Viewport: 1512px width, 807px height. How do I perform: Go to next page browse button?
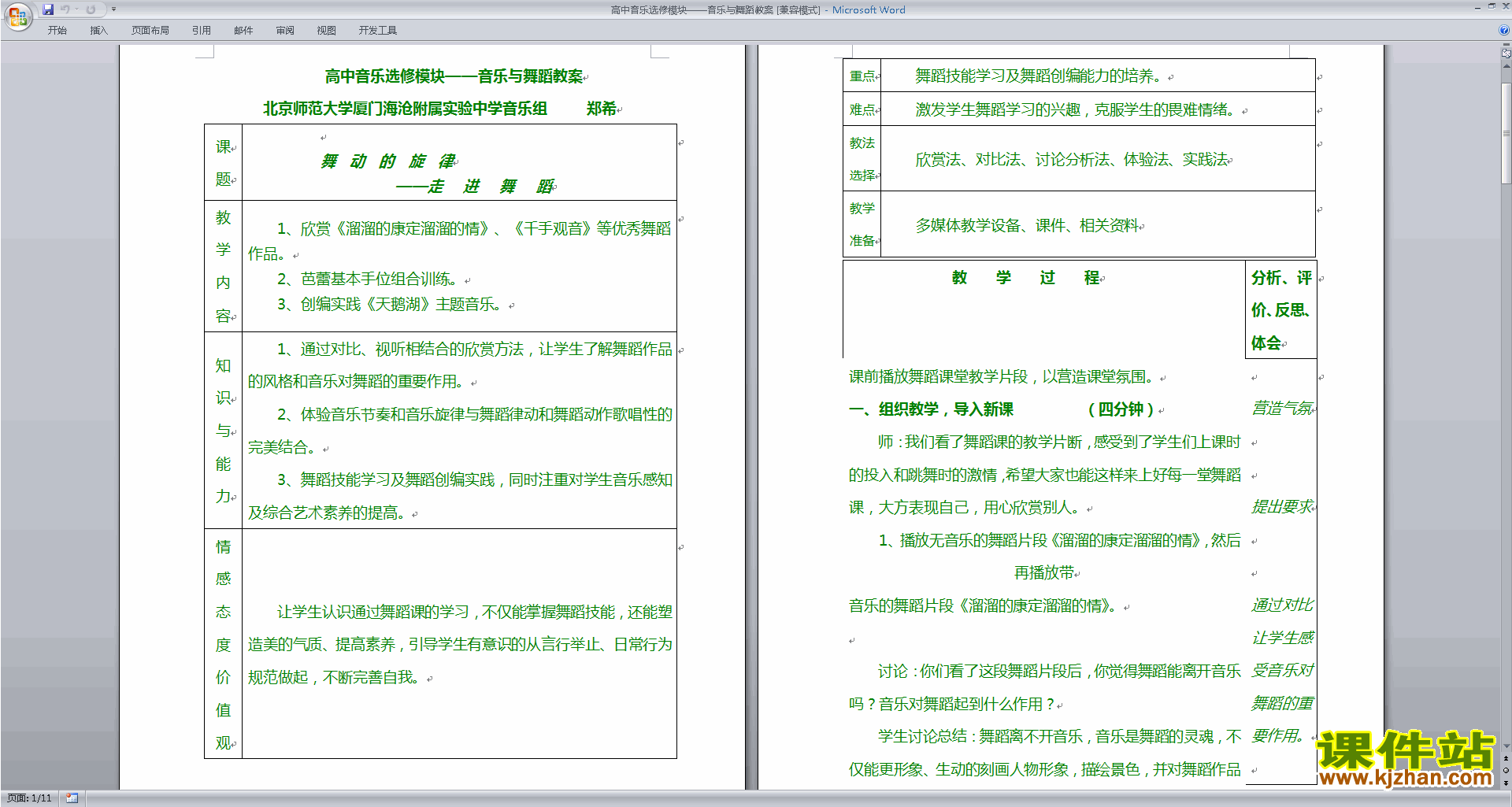(x=1506, y=783)
